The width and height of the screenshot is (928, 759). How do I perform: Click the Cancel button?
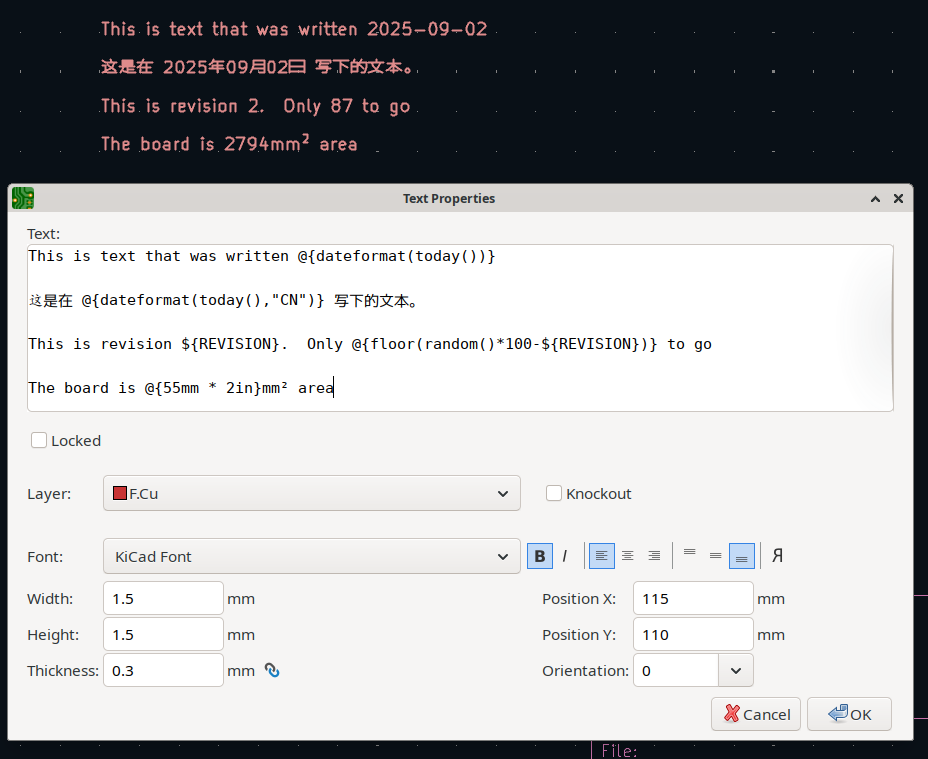(x=756, y=714)
